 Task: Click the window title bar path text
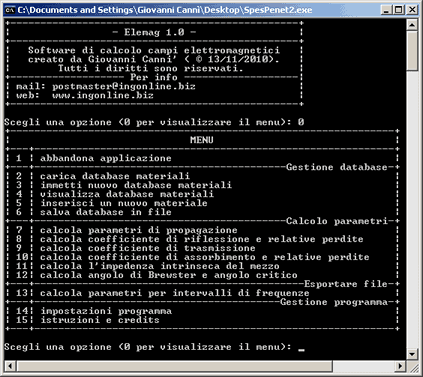pyautogui.click(x=165, y=10)
